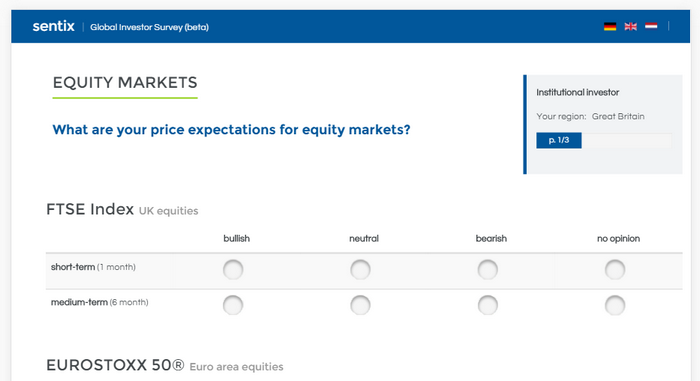Viewport: 700px width, 381px height.
Task: Open the sentix logo home link
Action: tap(54, 26)
